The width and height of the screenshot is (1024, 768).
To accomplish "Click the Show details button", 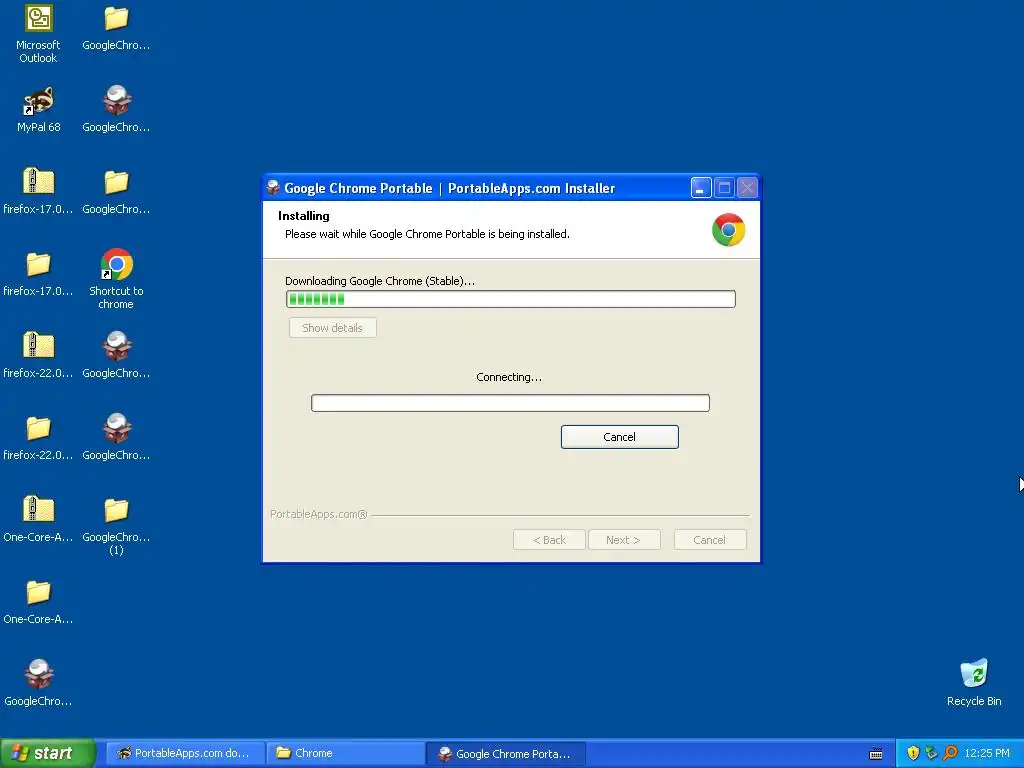I will (332, 328).
